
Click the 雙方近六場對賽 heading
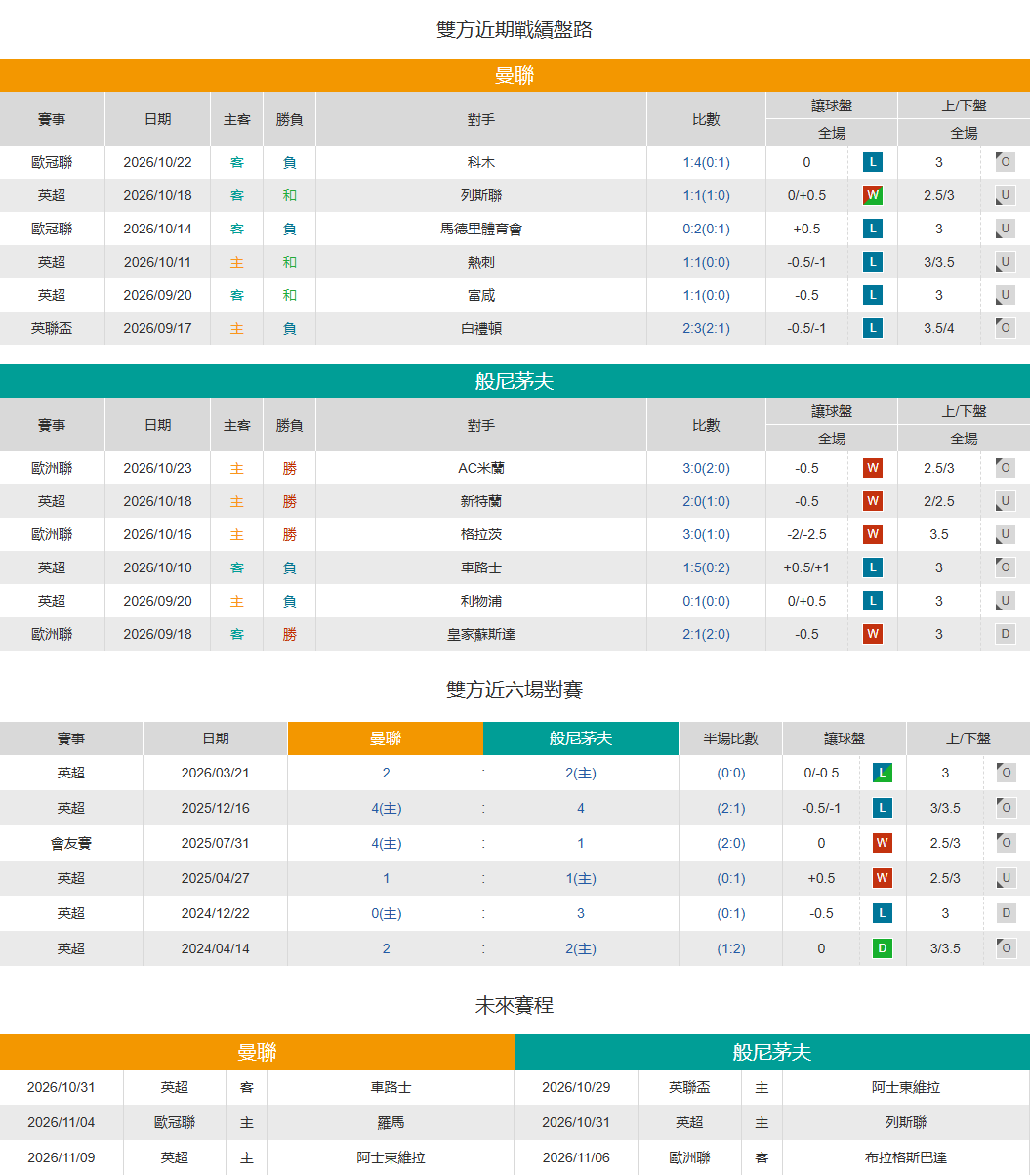[x=515, y=690]
